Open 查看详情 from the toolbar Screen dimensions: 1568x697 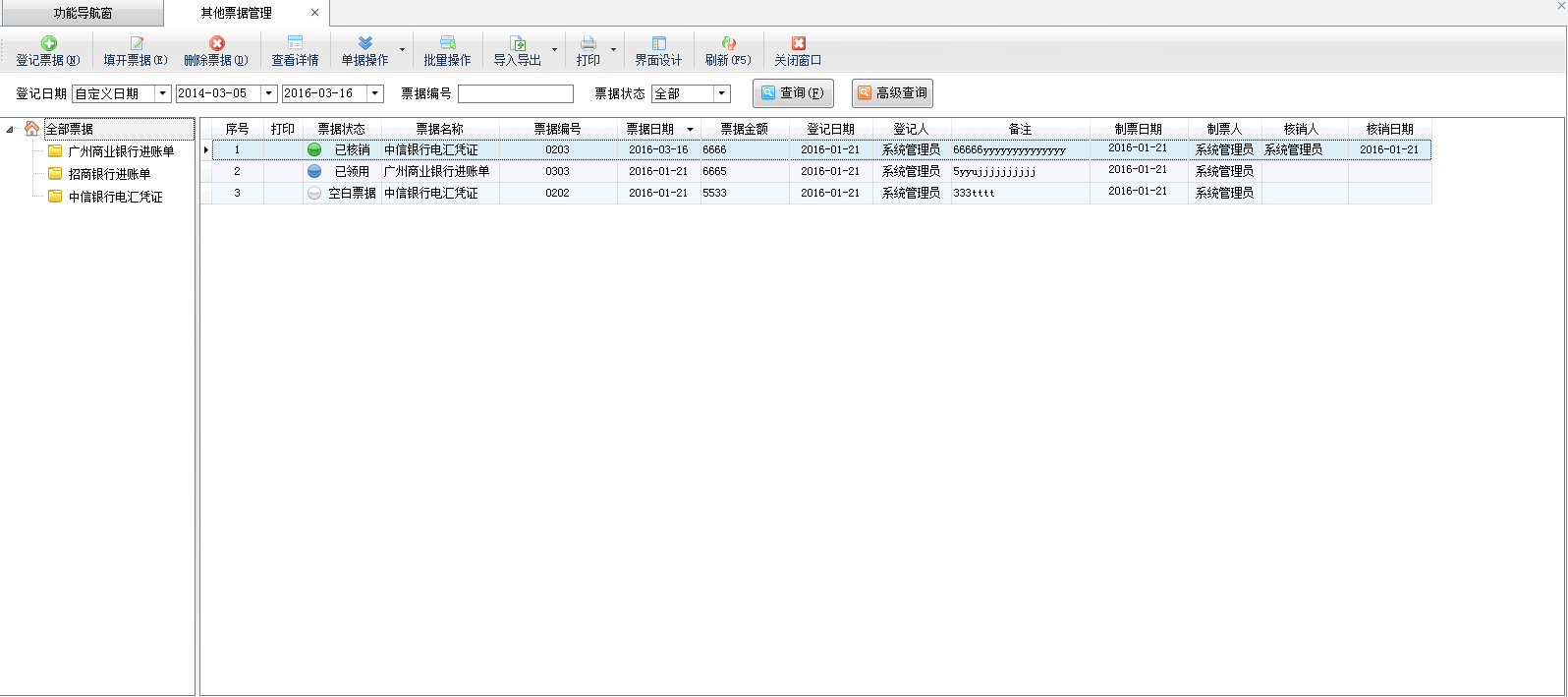click(295, 50)
